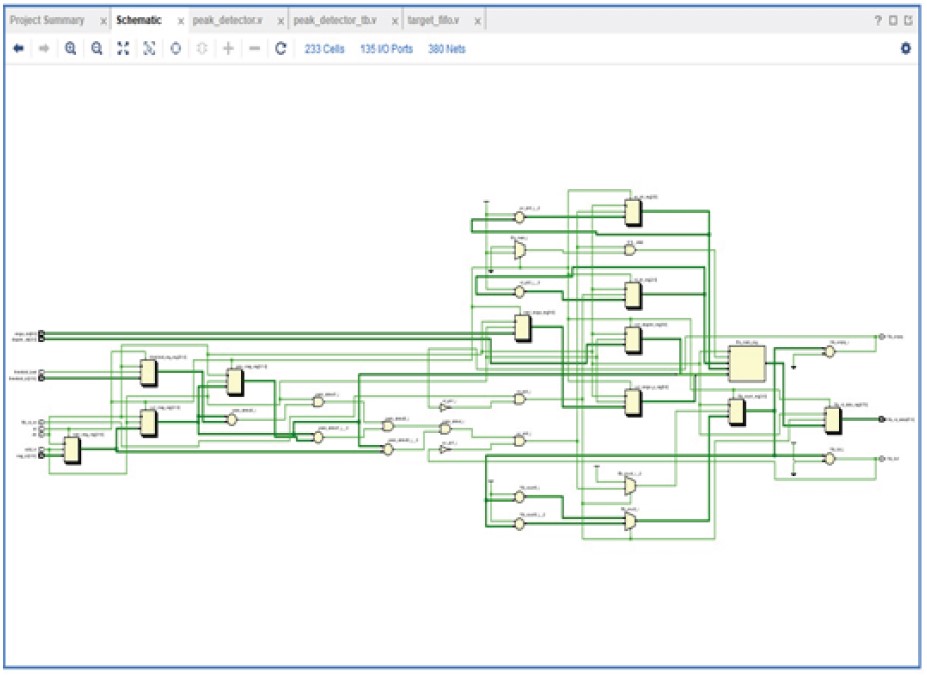The width and height of the screenshot is (927, 677).
Task: Click the Expand (plus) toolbar icon
Action: point(228,49)
